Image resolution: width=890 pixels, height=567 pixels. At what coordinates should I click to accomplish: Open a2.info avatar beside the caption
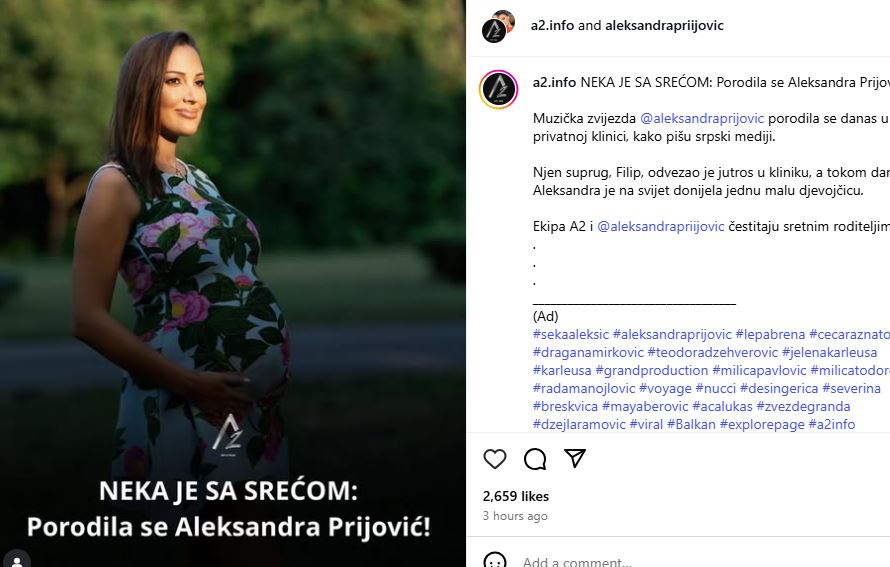tap(498, 89)
